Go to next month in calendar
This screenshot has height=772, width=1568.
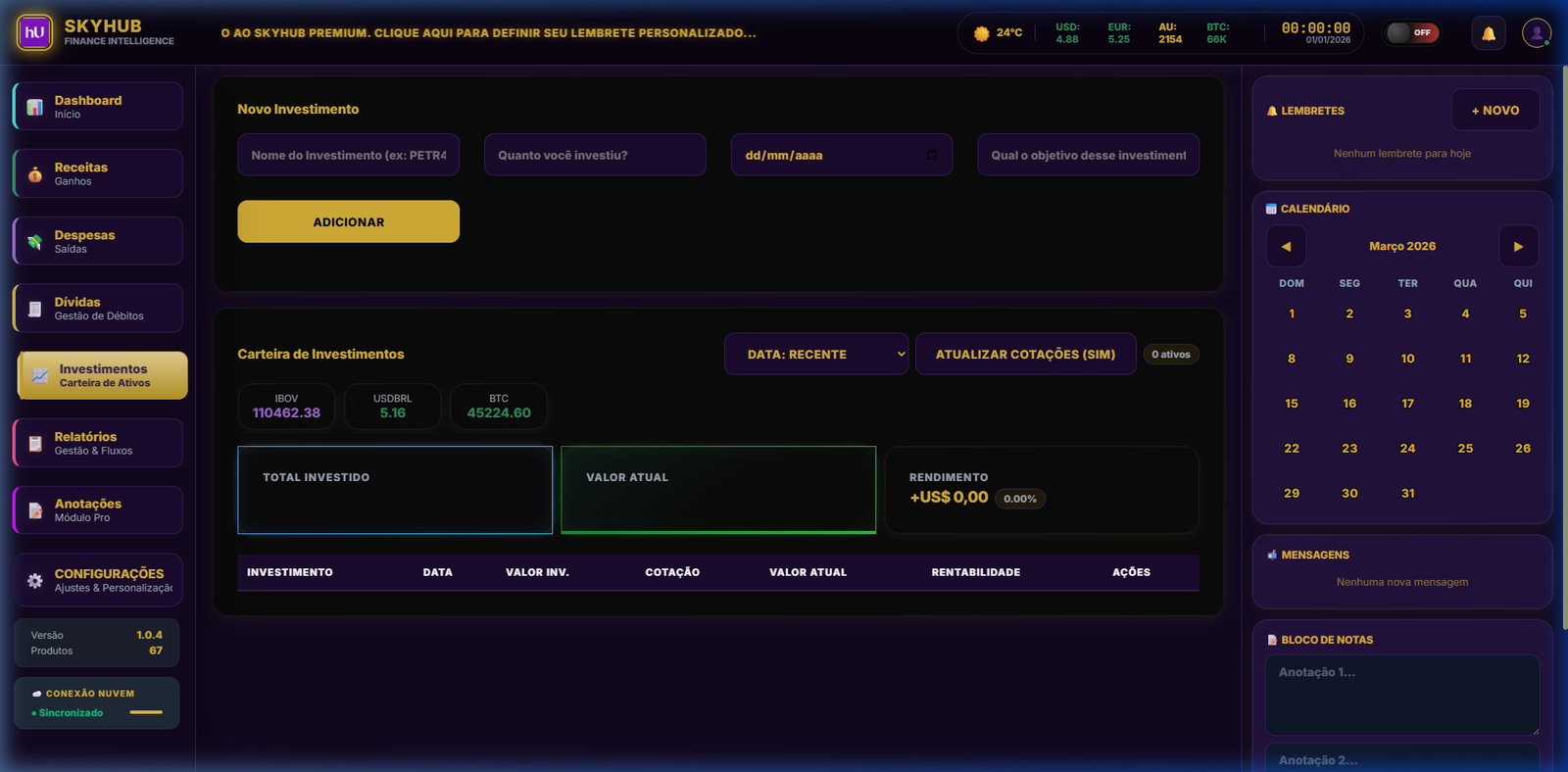pos(1518,246)
